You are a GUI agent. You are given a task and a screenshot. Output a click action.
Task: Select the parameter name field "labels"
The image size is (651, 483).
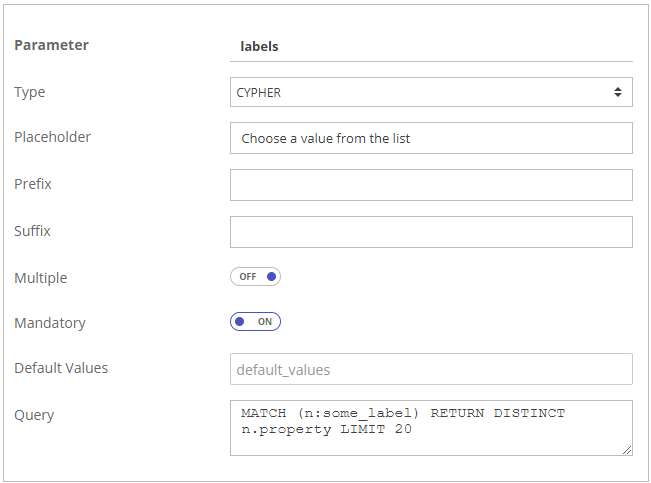[x=431, y=46]
